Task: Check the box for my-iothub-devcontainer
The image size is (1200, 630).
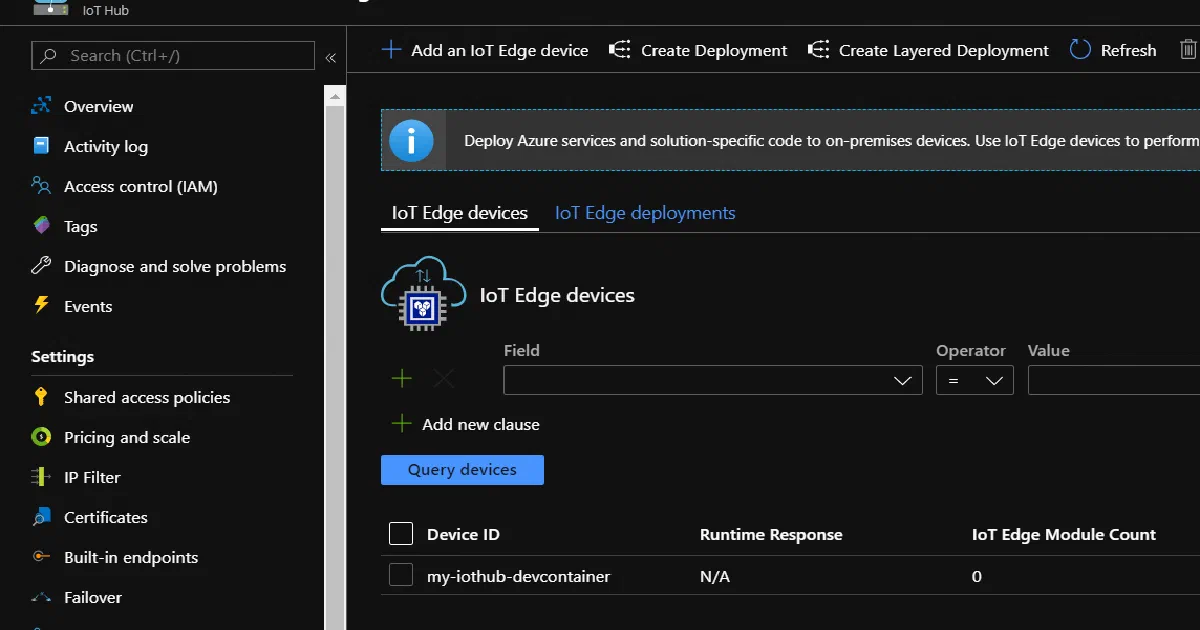Action: pyautogui.click(x=401, y=575)
